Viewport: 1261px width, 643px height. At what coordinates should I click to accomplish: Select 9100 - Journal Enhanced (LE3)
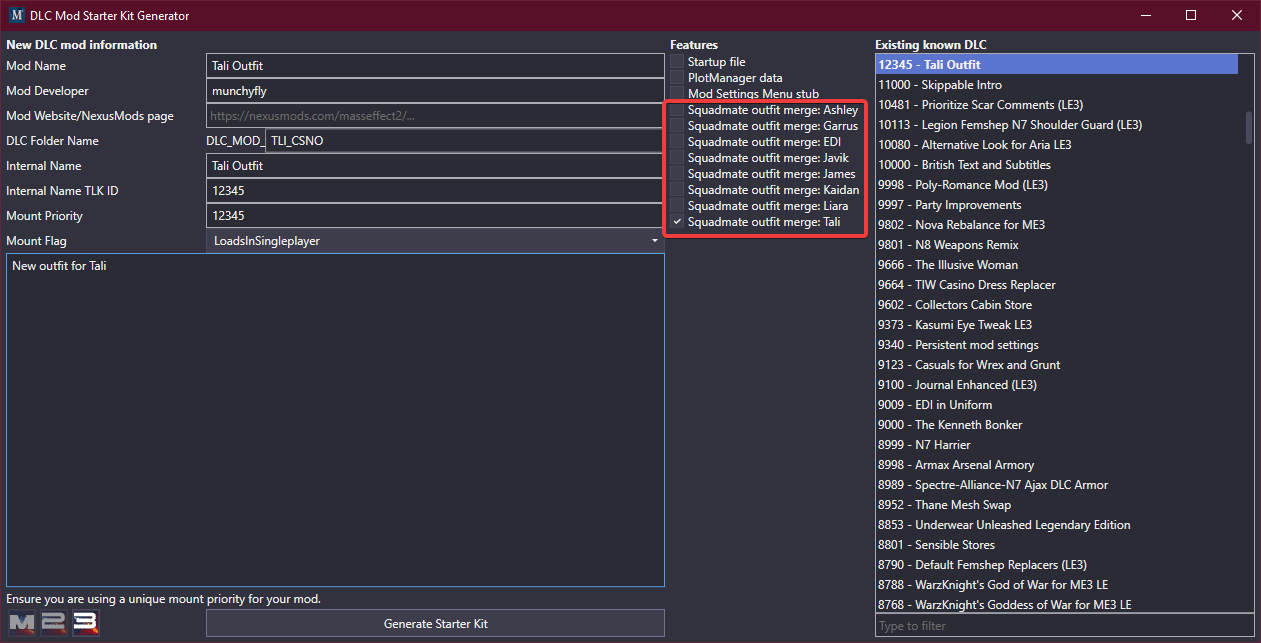point(1056,385)
